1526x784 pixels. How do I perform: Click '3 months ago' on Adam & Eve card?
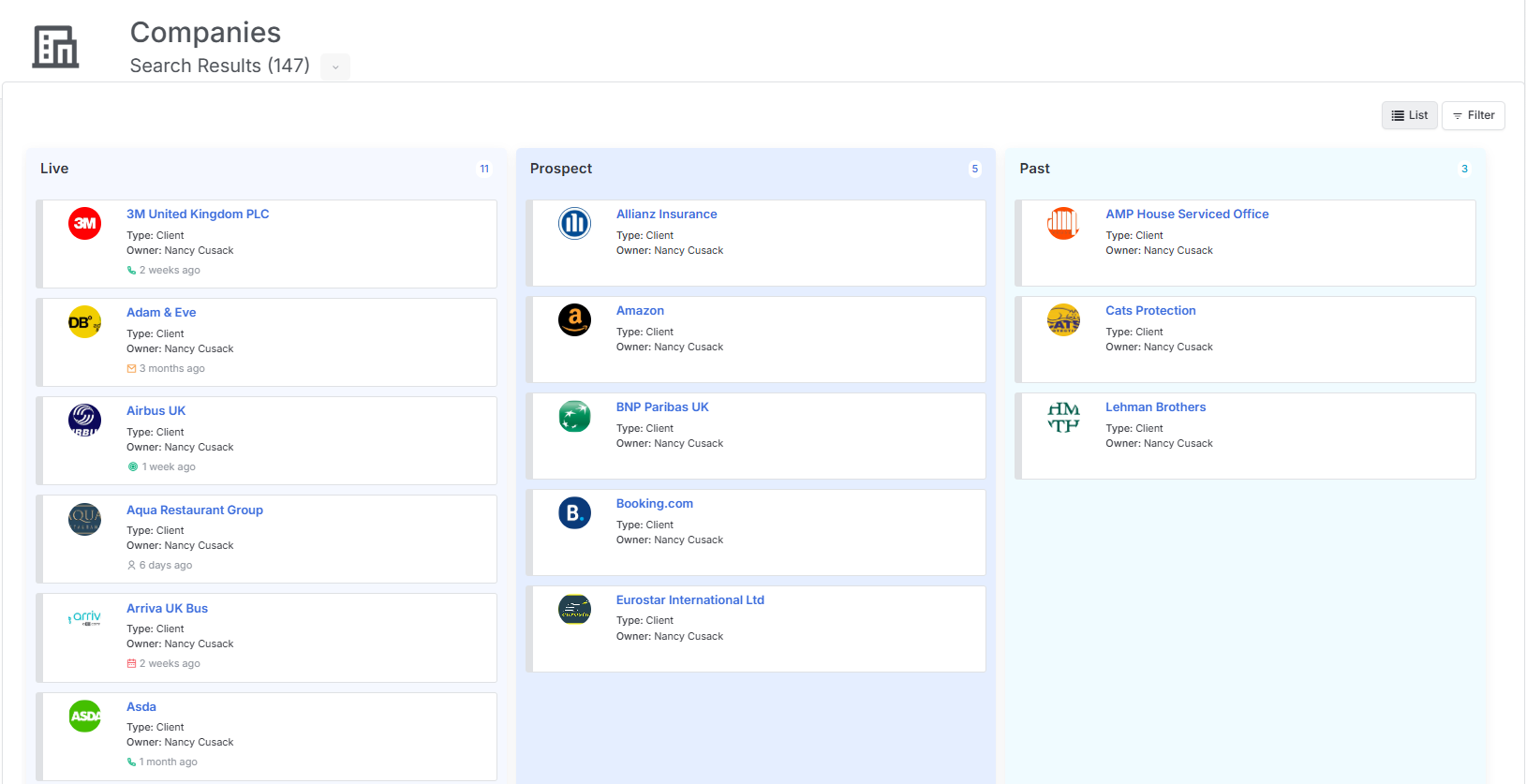click(x=171, y=369)
